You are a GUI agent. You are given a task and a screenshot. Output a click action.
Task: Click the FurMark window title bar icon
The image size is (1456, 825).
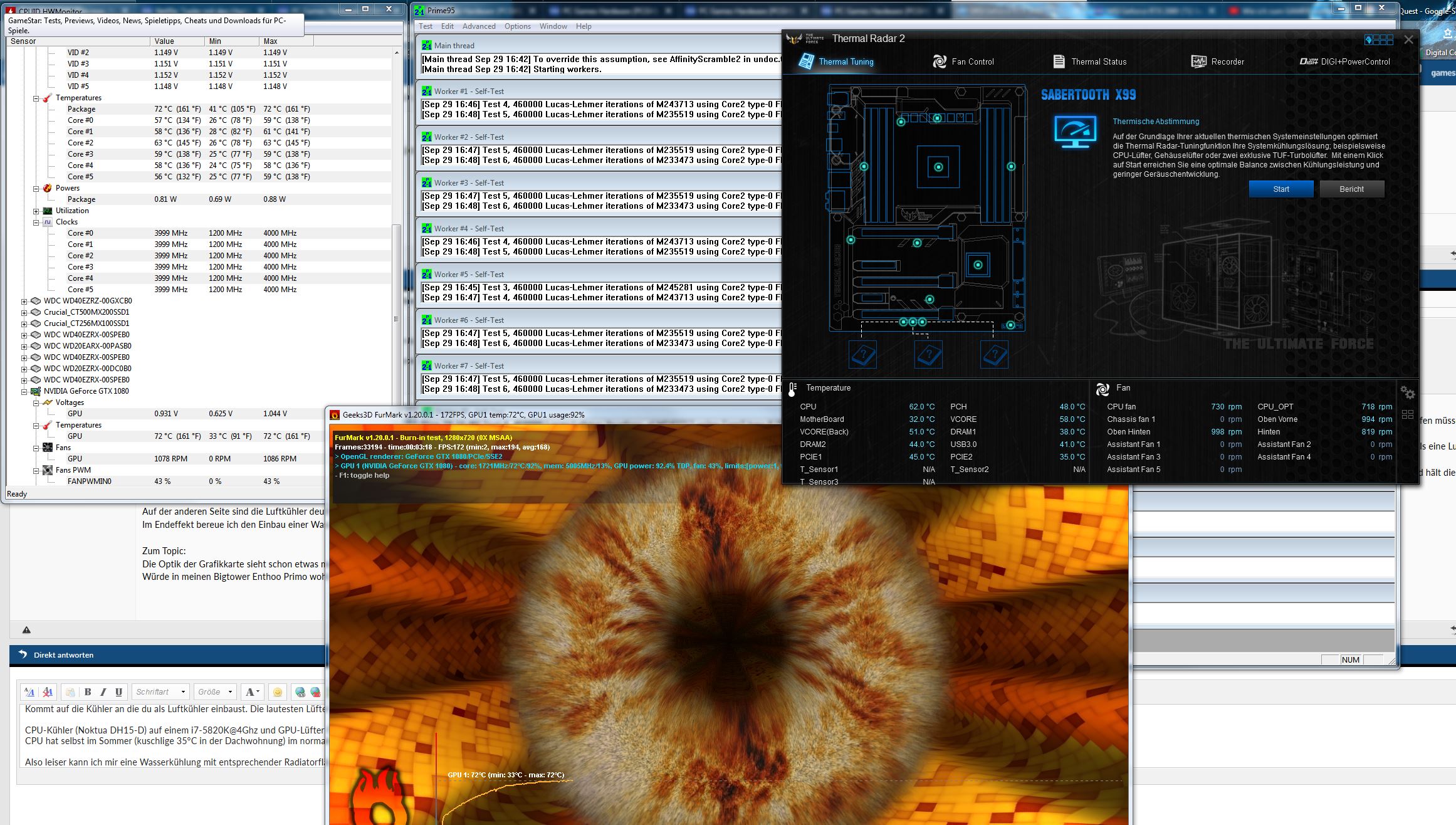[x=335, y=414]
